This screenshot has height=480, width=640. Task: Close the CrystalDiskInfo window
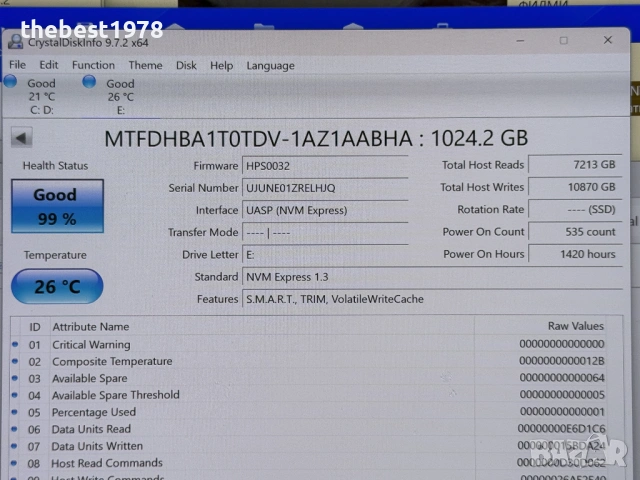point(608,40)
